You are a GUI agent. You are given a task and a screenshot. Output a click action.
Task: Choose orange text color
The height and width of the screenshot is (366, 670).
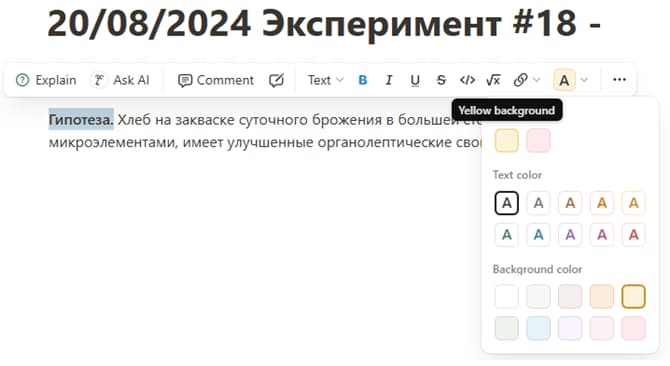tap(602, 203)
